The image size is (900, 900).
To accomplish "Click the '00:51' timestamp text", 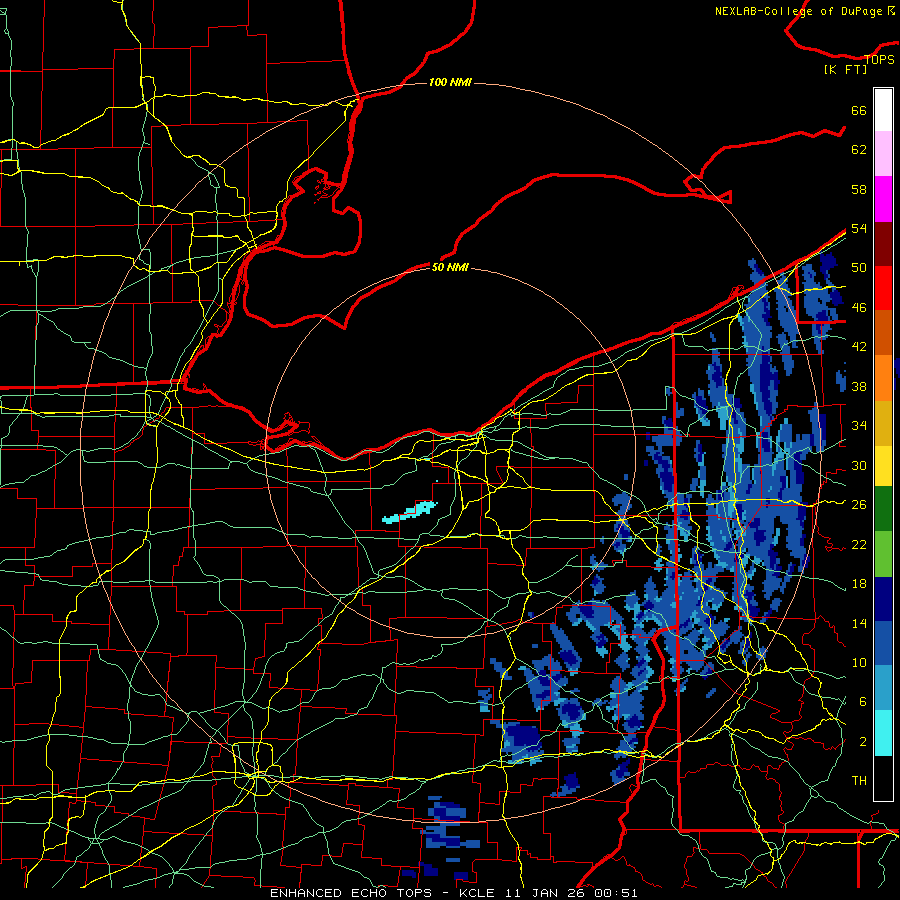I will (617, 893).
